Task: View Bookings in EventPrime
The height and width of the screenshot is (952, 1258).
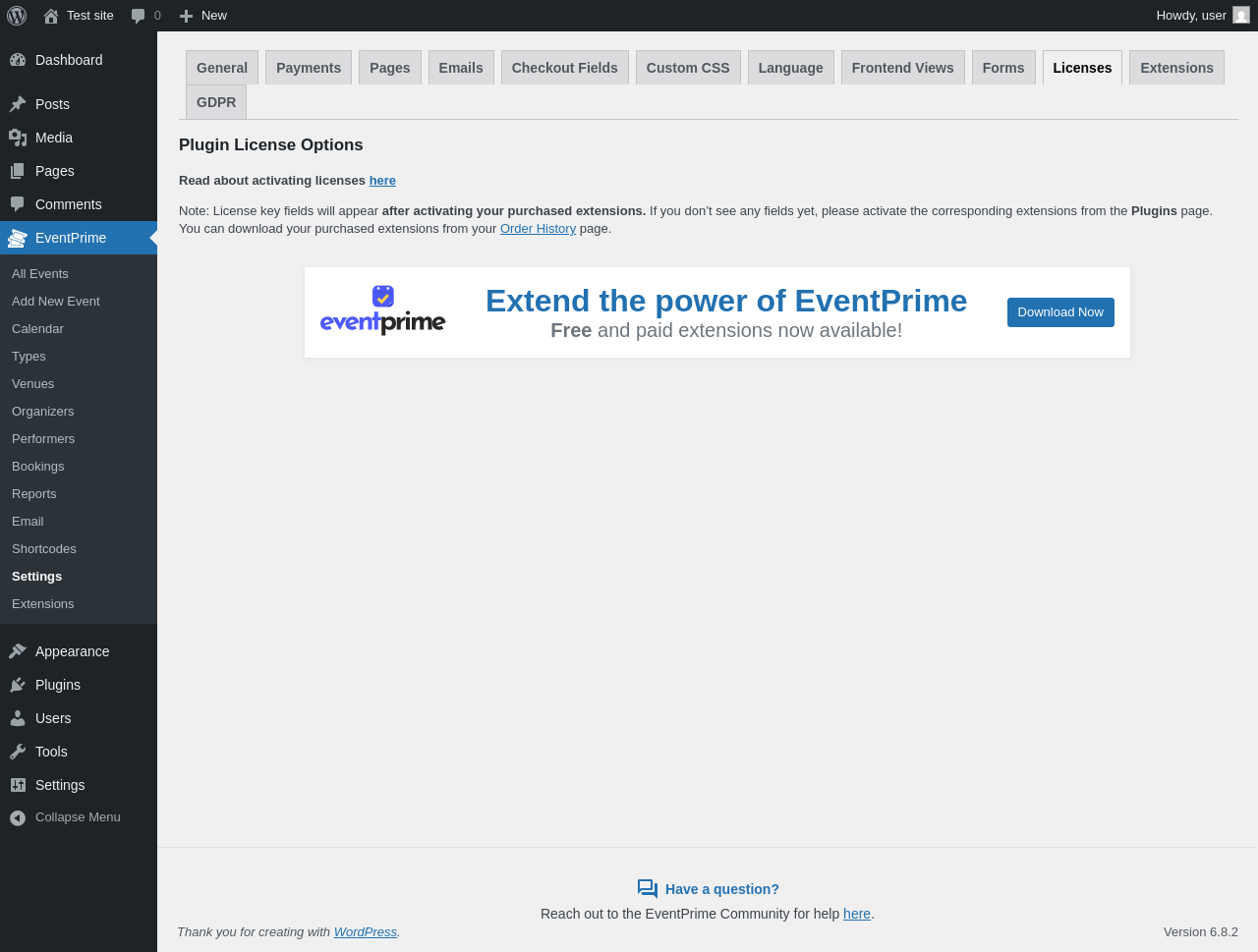Action: 79,467
